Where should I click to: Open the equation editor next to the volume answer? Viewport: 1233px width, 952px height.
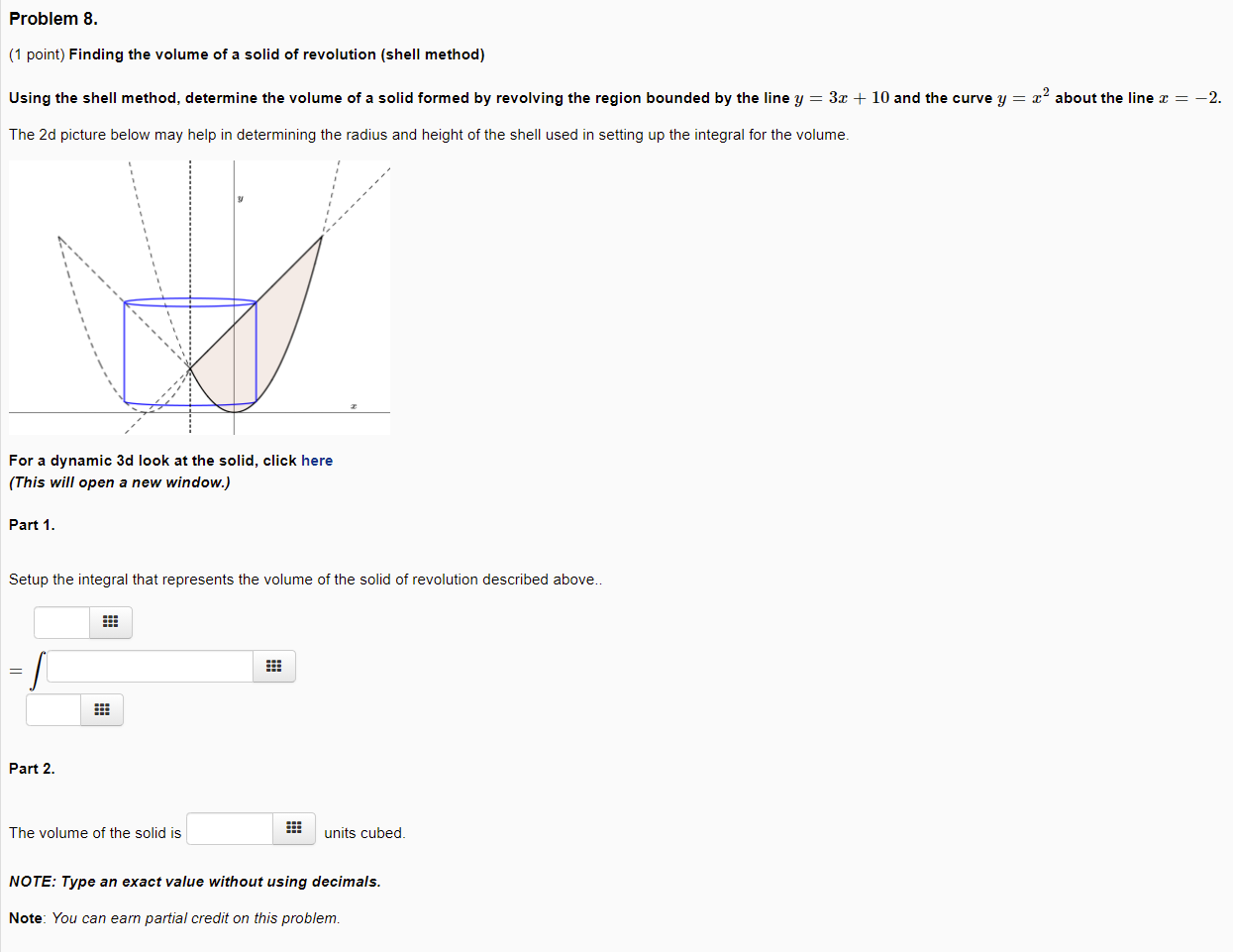tap(293, 828)
